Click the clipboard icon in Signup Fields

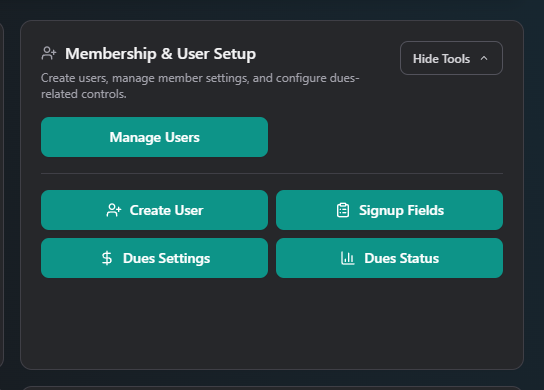(343, 210)
